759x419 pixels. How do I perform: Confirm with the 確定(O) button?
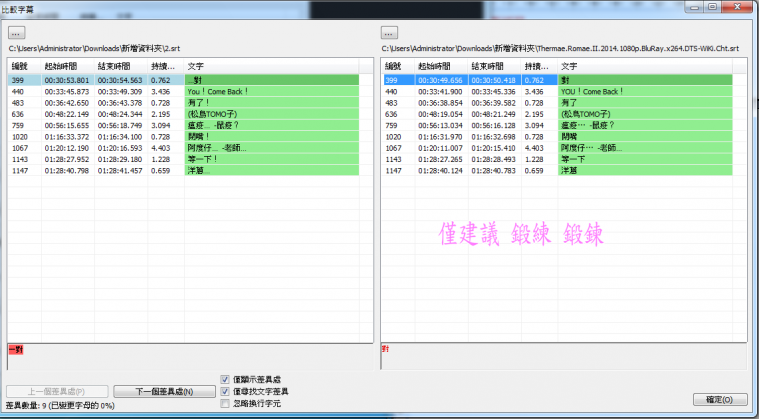tap(720, 399)
